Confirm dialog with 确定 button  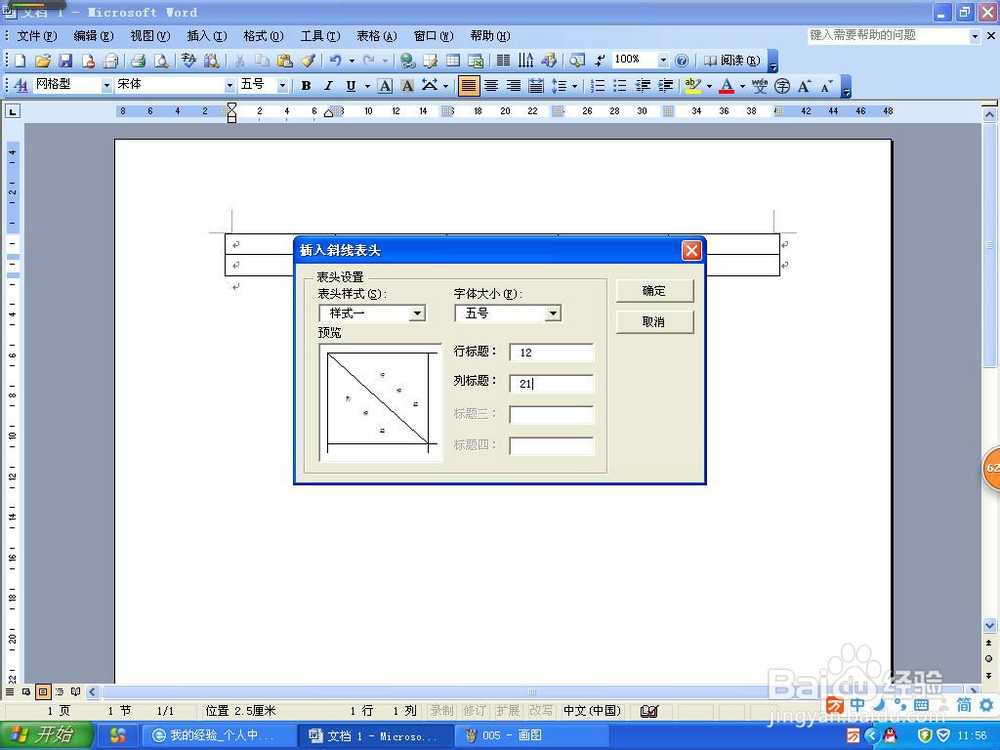pos(654,291)
